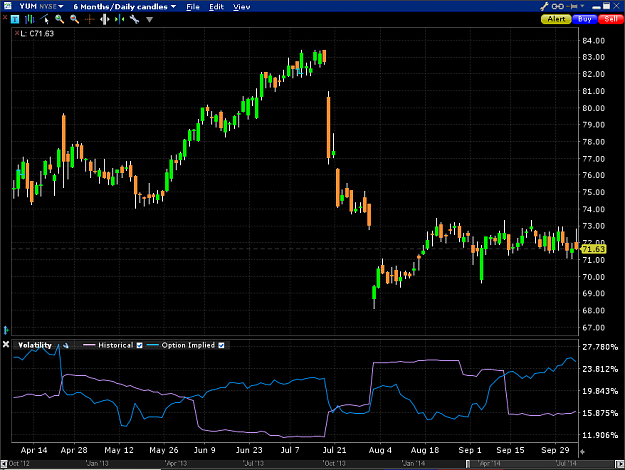The height and width of the screenshot is (470, 625).
Task: Click the window link chain icon
Action: coord(558,6)
